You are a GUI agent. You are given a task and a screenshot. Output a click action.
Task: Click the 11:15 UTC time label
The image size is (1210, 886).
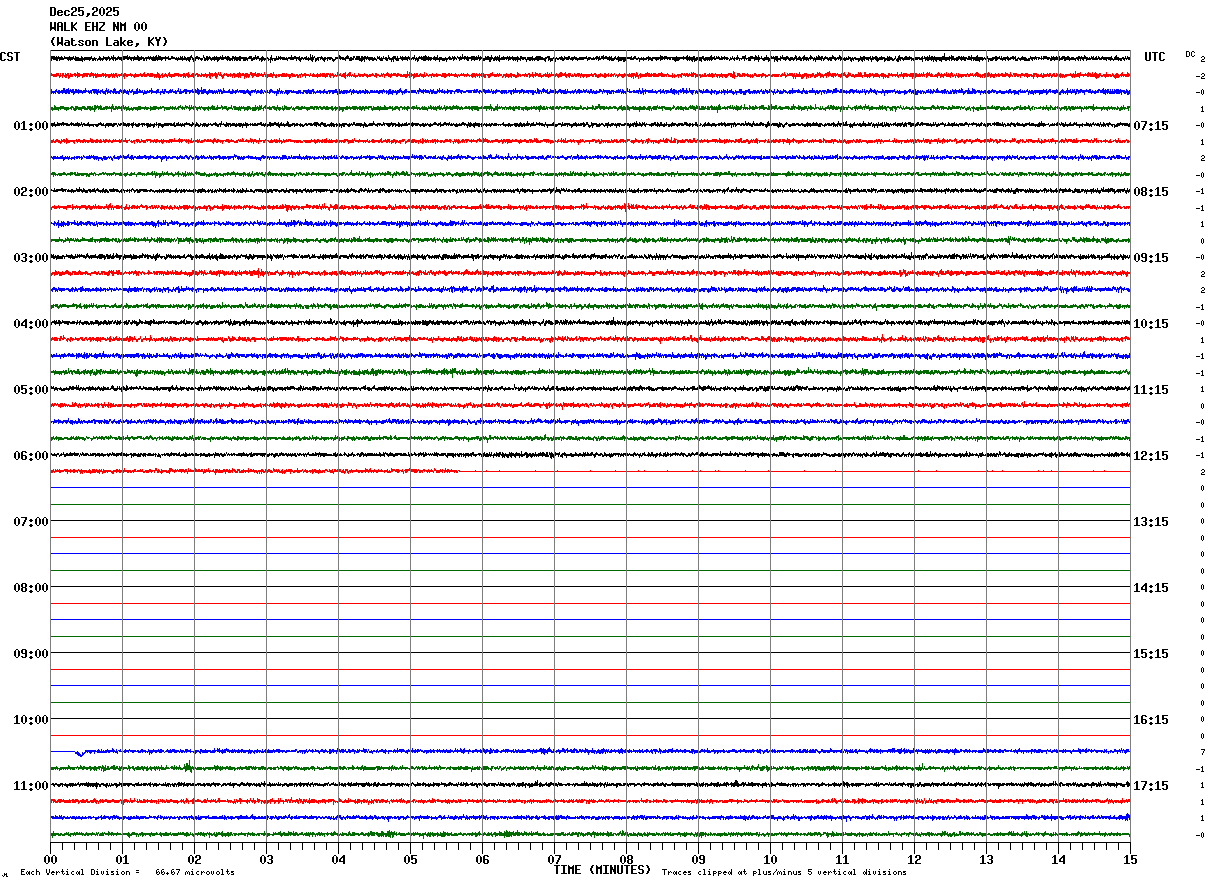pyautogui.click(x=1151, y=390)
